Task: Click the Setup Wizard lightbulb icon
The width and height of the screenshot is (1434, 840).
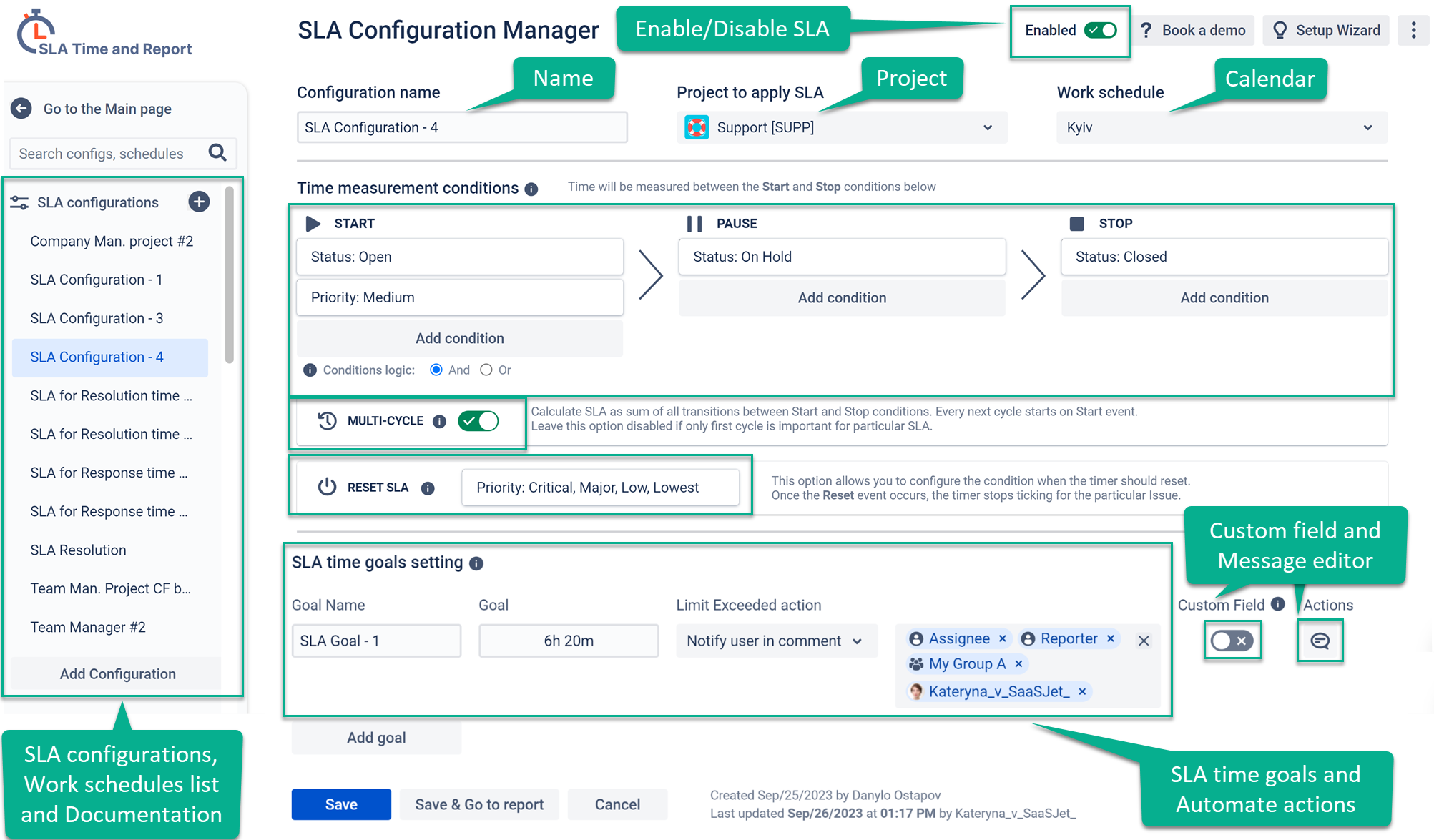Action: (1280, 30)
